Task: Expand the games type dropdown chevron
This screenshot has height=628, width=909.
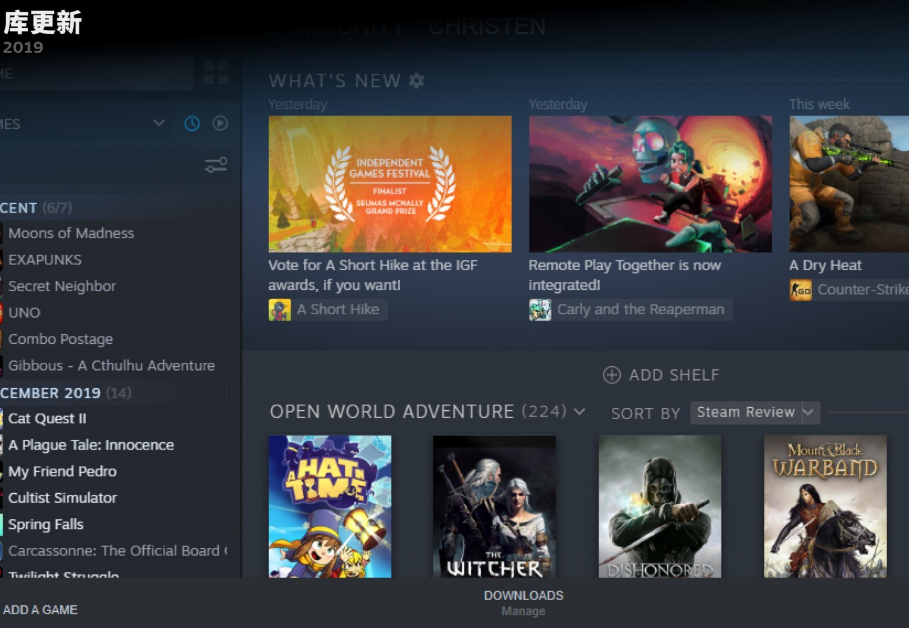Action: (159, 123)
